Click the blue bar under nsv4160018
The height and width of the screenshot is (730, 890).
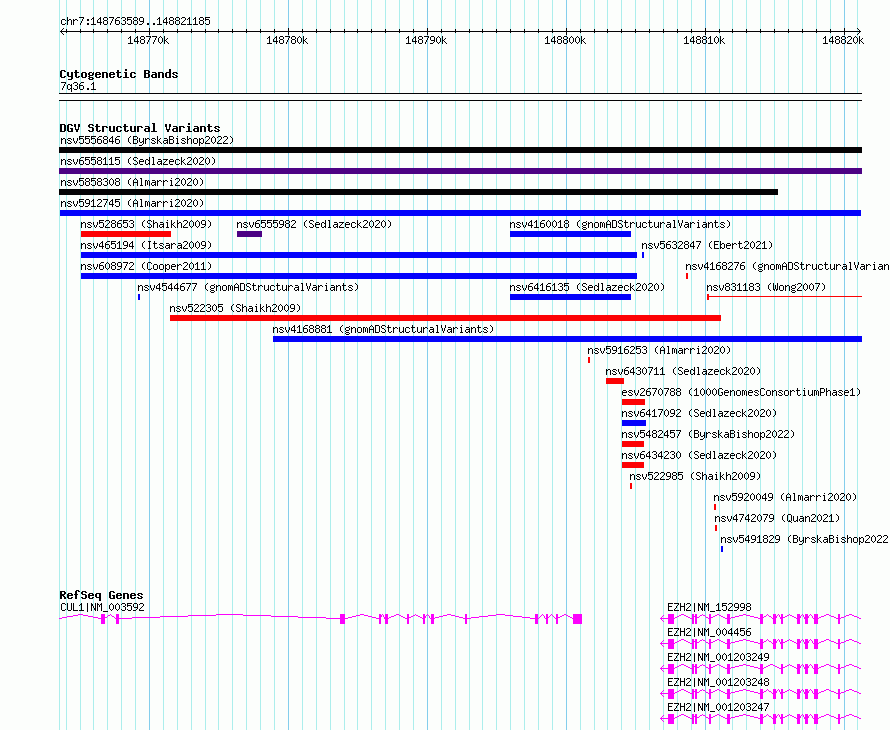570,234
